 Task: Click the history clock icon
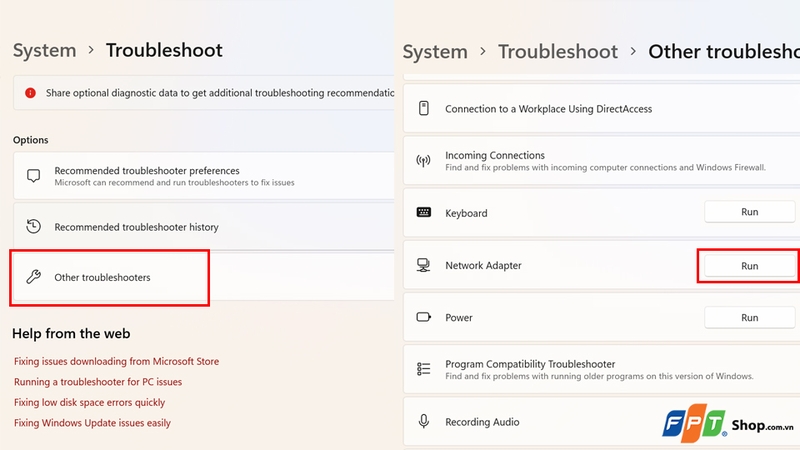point(34,226)
